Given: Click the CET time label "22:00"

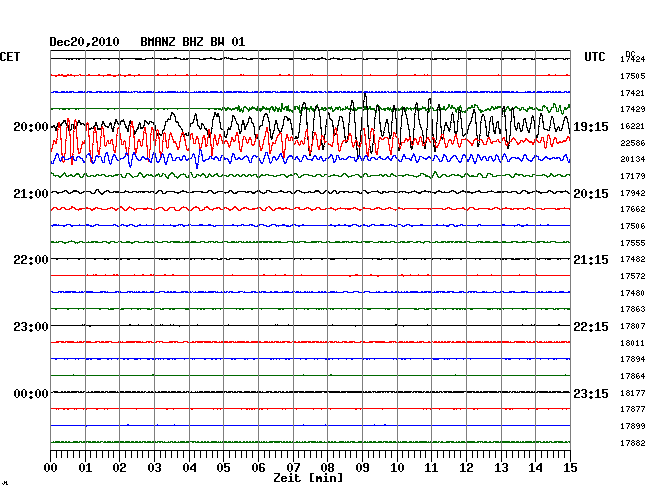Looking at the screenshot, I should (x=31, y=260).
